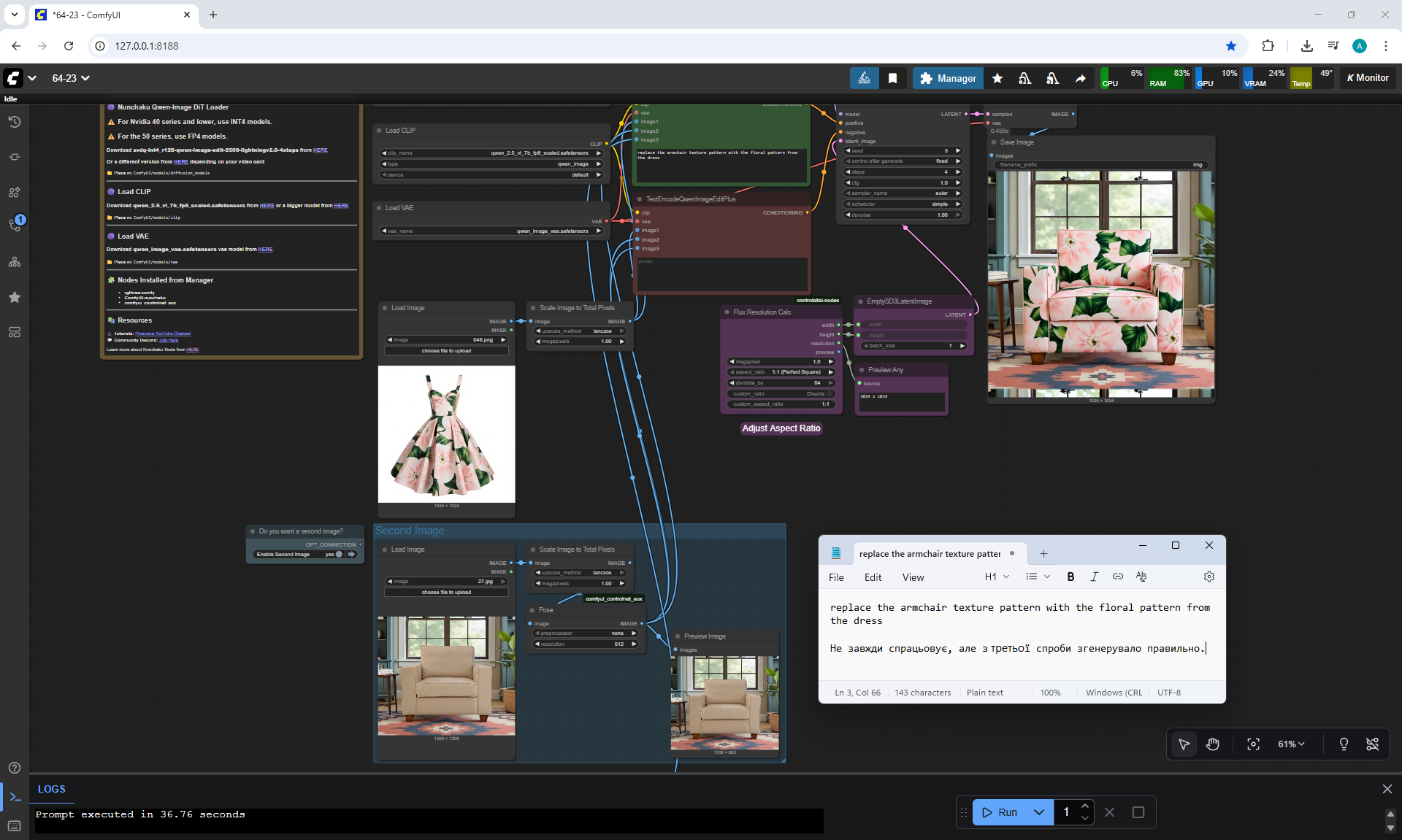Viewport: 1402px width, 840px height.
Task: Open the Edit menu in Notepad
Action: pyautogui.click(x=873, y=577)
